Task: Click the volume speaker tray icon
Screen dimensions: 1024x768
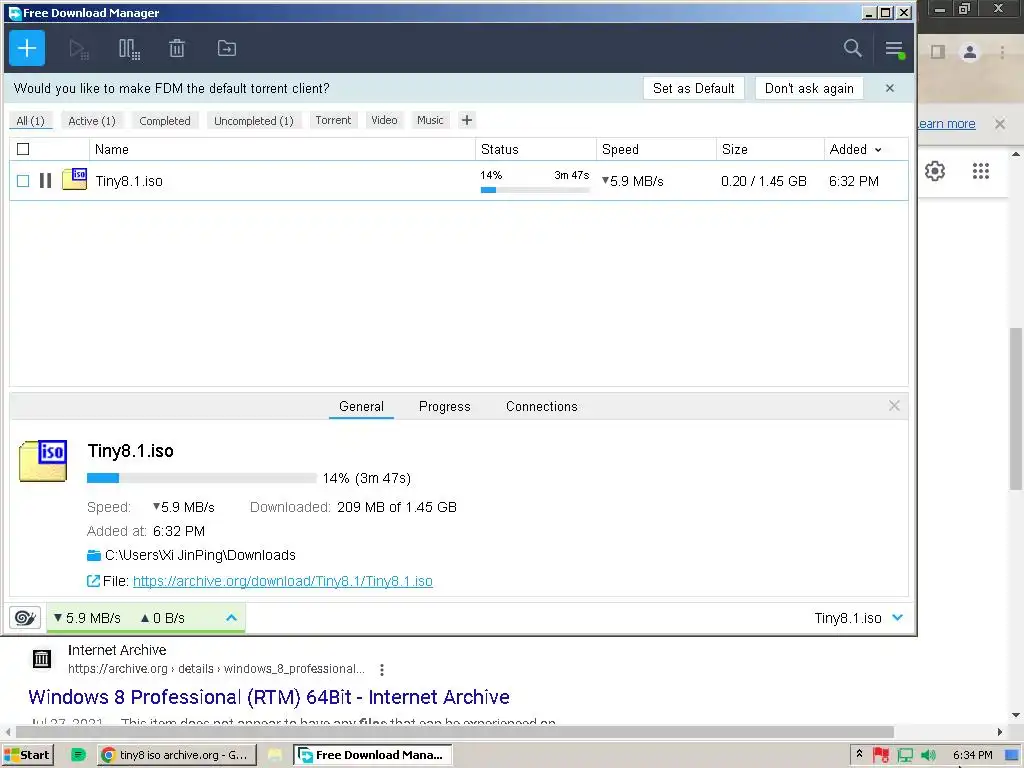Action: [928, 755]
